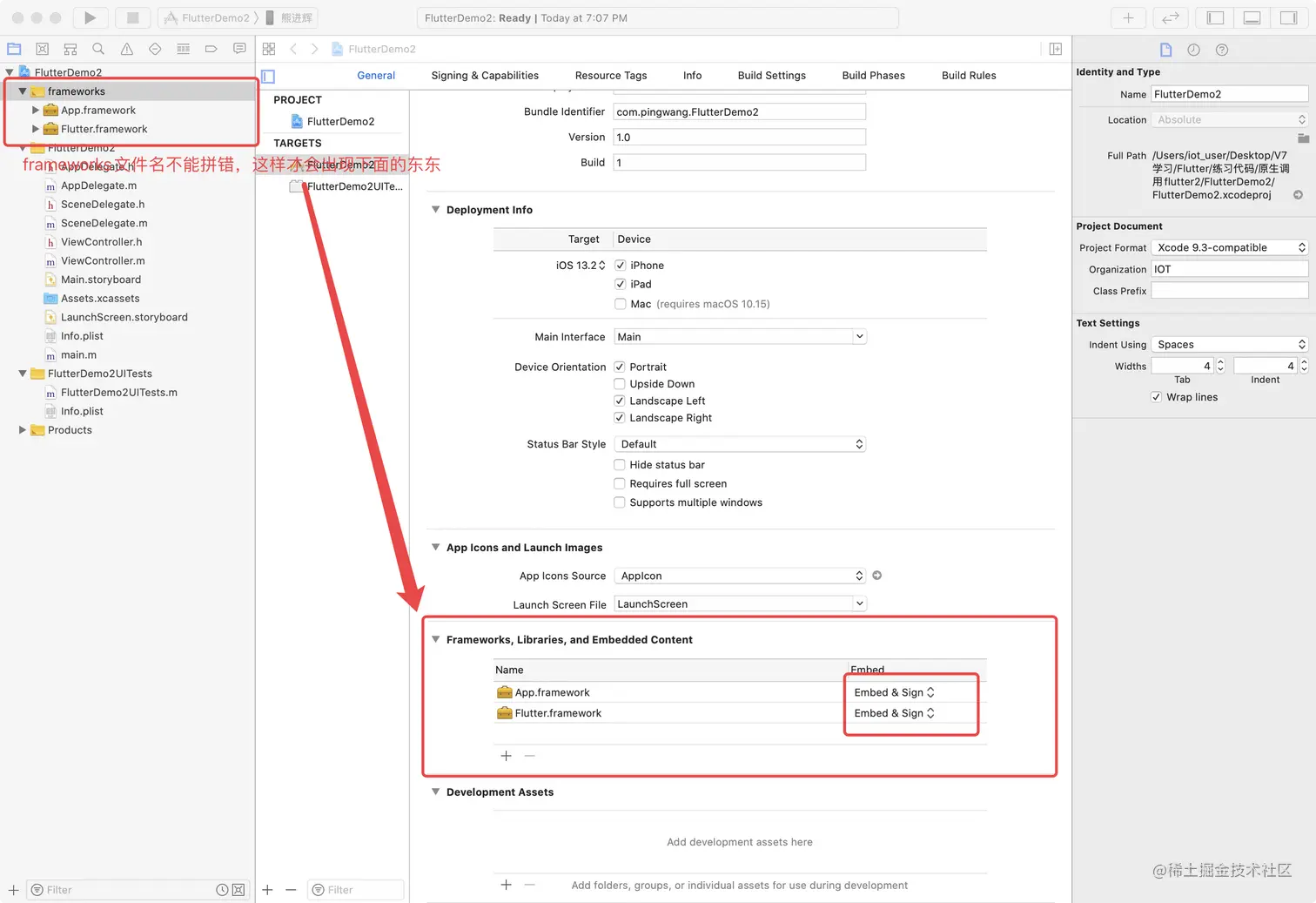Open the Project navigator
Screen dimensions: 1316x903
click(x=14, y=49)
